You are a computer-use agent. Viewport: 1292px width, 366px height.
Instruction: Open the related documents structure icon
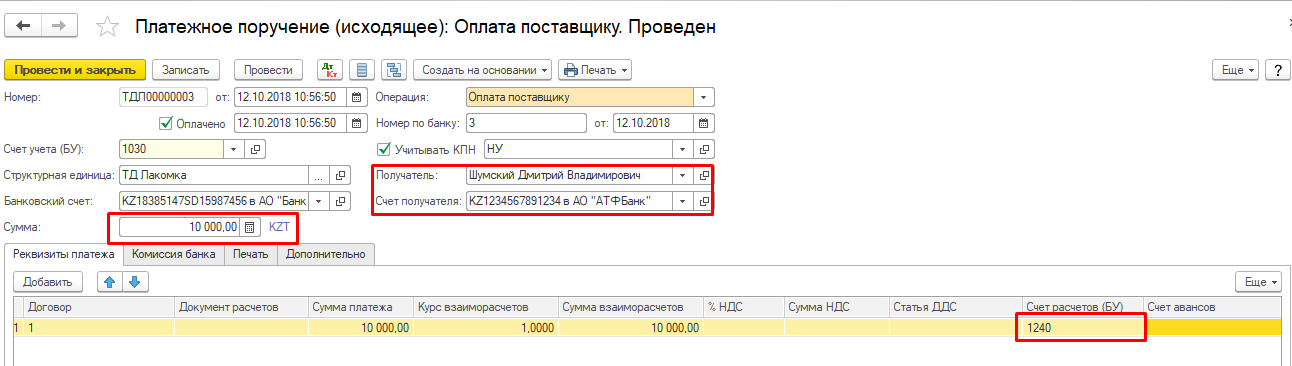pyautogui.click(x=393, y=70)
